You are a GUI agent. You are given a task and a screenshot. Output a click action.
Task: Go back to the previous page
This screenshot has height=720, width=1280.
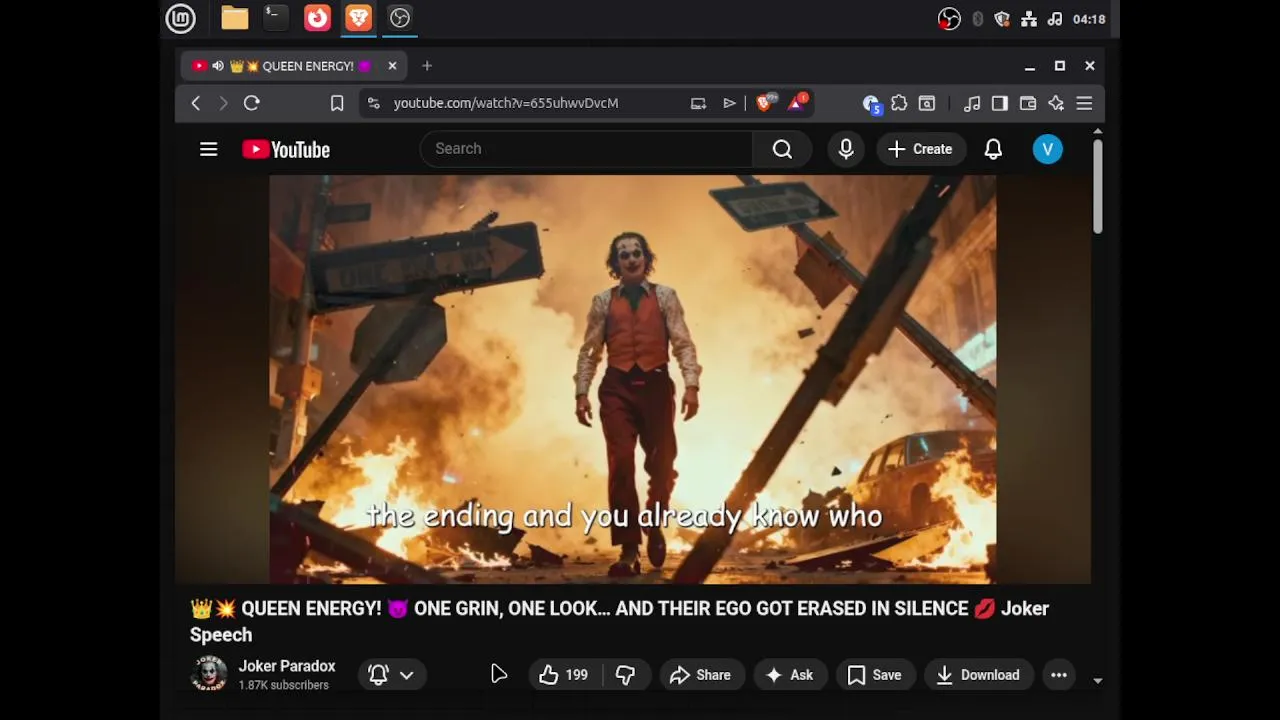196,103
